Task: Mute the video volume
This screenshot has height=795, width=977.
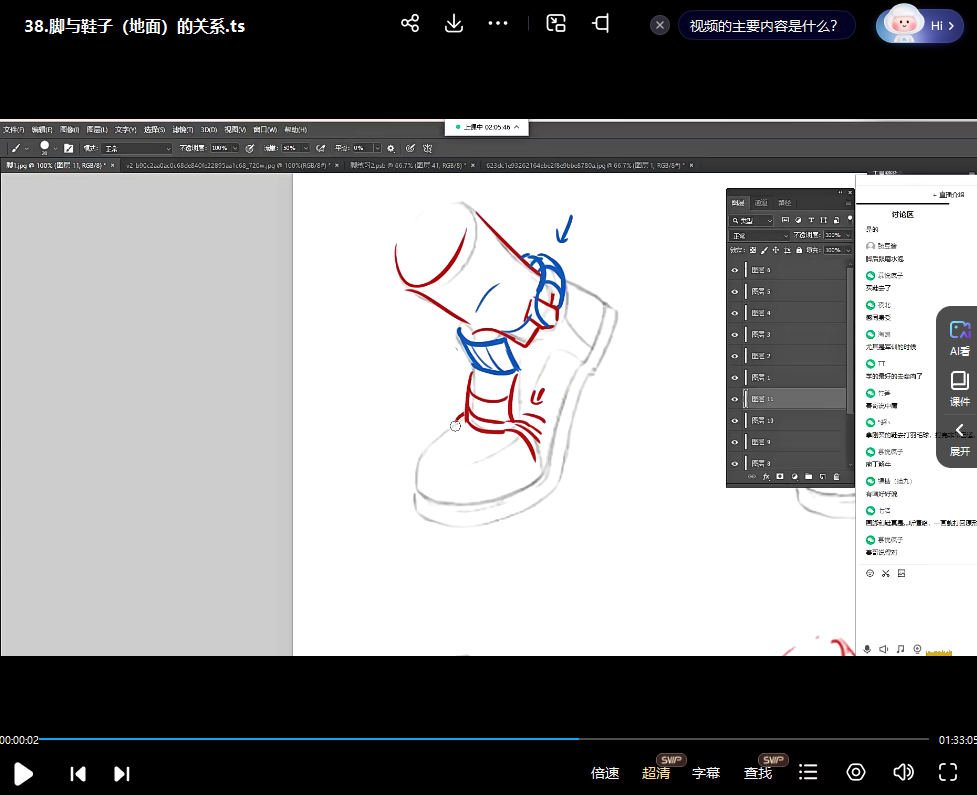Action: tap(903, 772)
